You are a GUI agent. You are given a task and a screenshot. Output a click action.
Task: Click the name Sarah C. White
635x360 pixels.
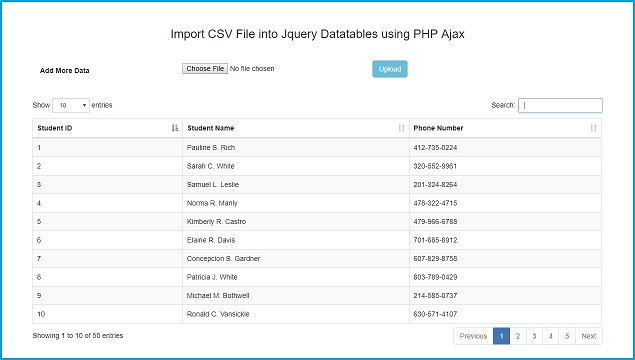point(211,166)
